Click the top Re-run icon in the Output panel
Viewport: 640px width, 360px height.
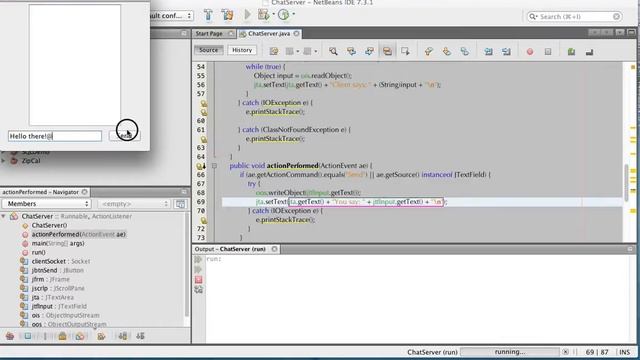(x=198, y=260)
